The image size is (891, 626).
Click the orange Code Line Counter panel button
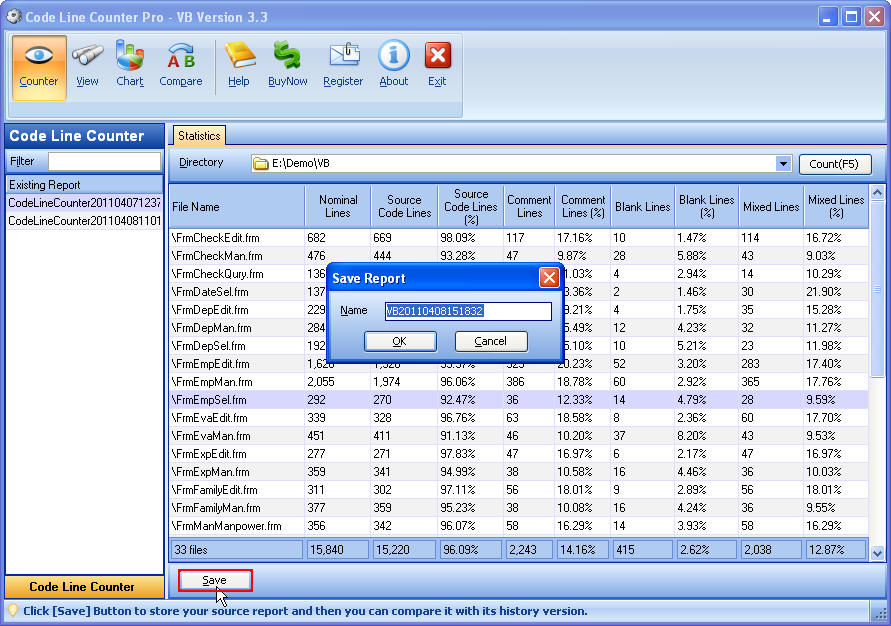84,587
